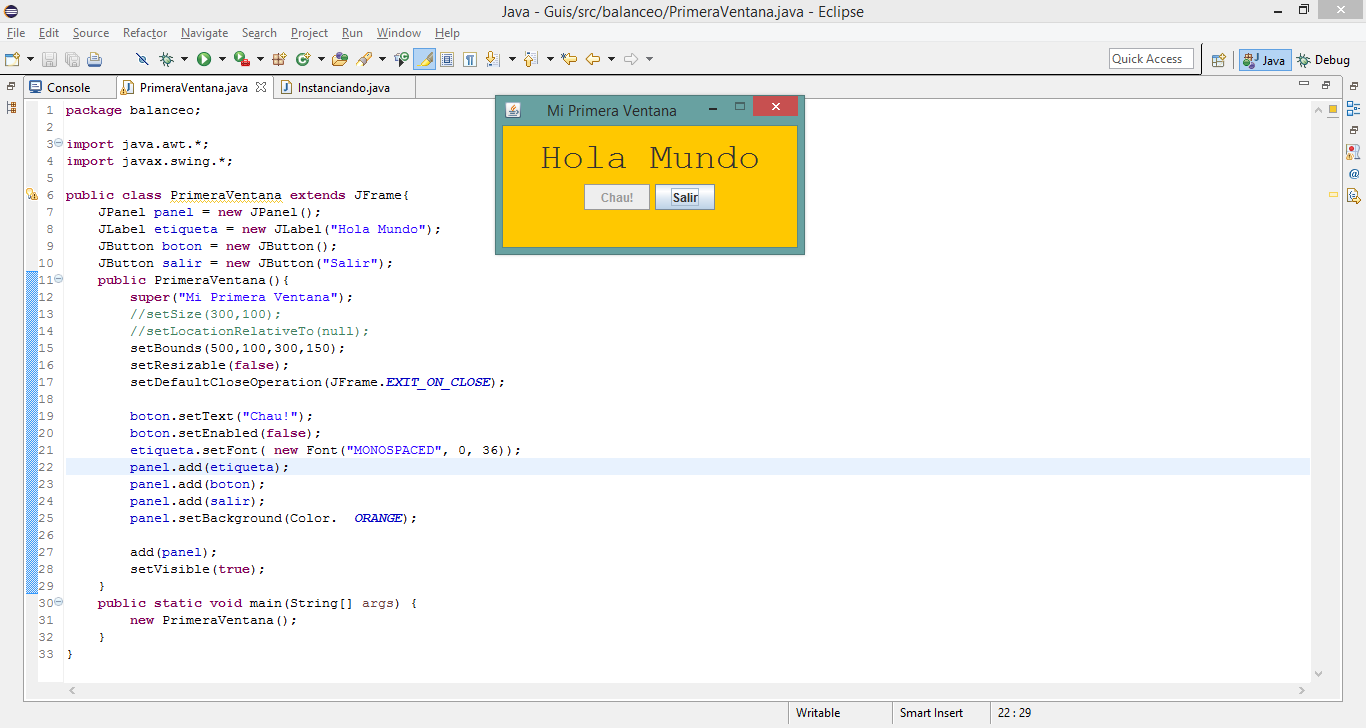Open the back navigation history dropdown

click(611, 59)
